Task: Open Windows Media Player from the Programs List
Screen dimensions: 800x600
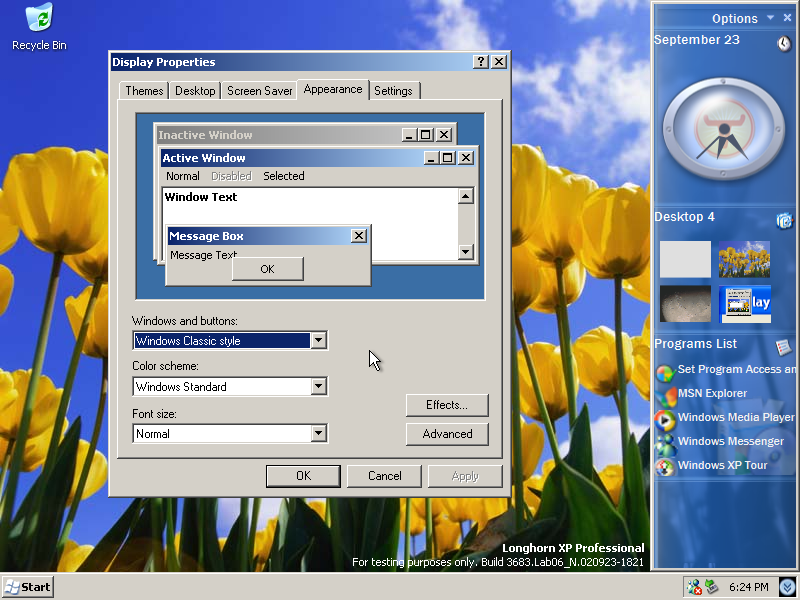Action: pyautogui.click(x=735, y=418)
